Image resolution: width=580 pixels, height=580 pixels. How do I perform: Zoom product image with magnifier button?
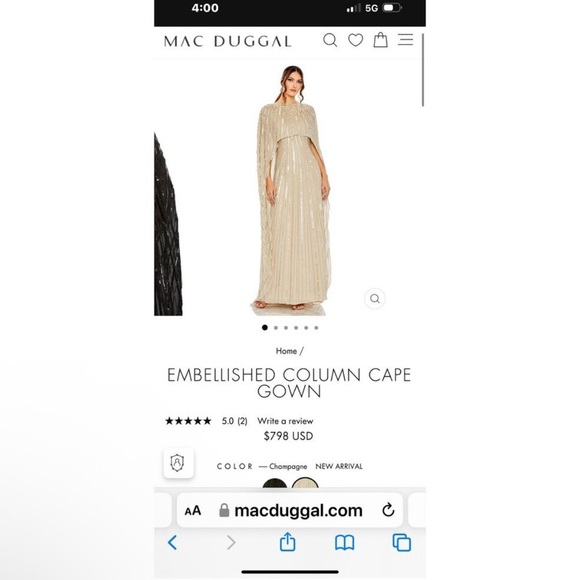(x=375, y=299)
